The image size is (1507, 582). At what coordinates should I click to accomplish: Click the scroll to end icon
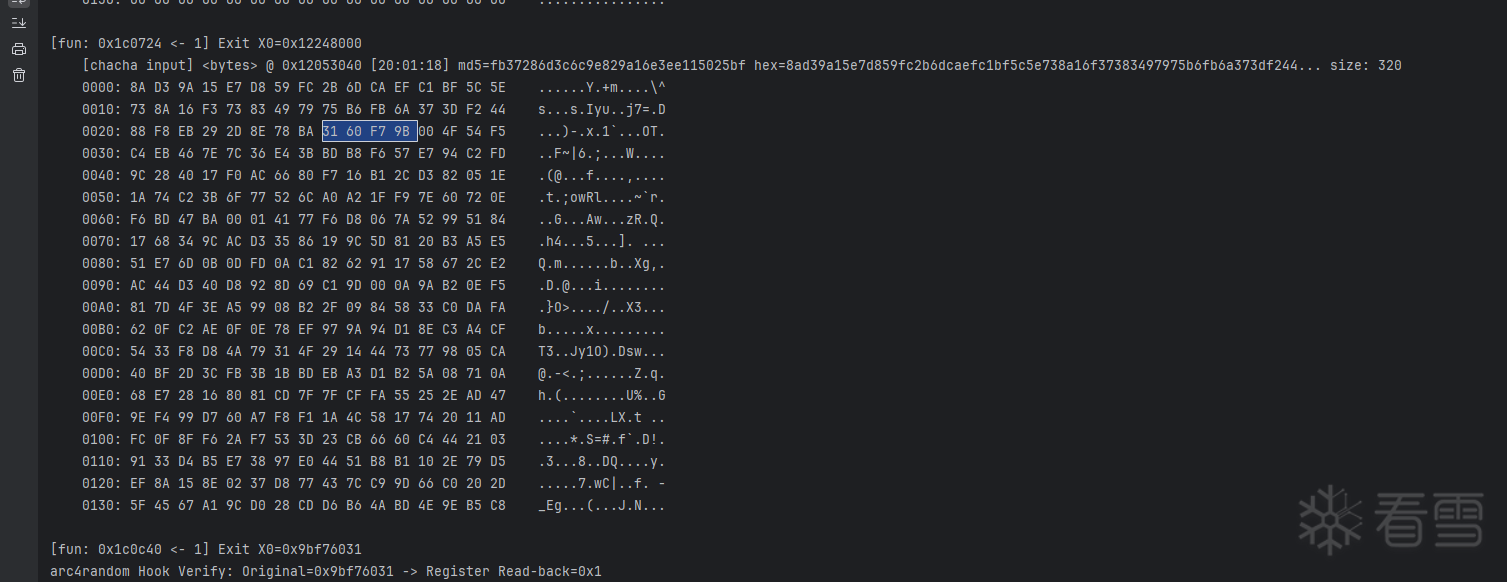pyautogui.click(x=19, y=23)
